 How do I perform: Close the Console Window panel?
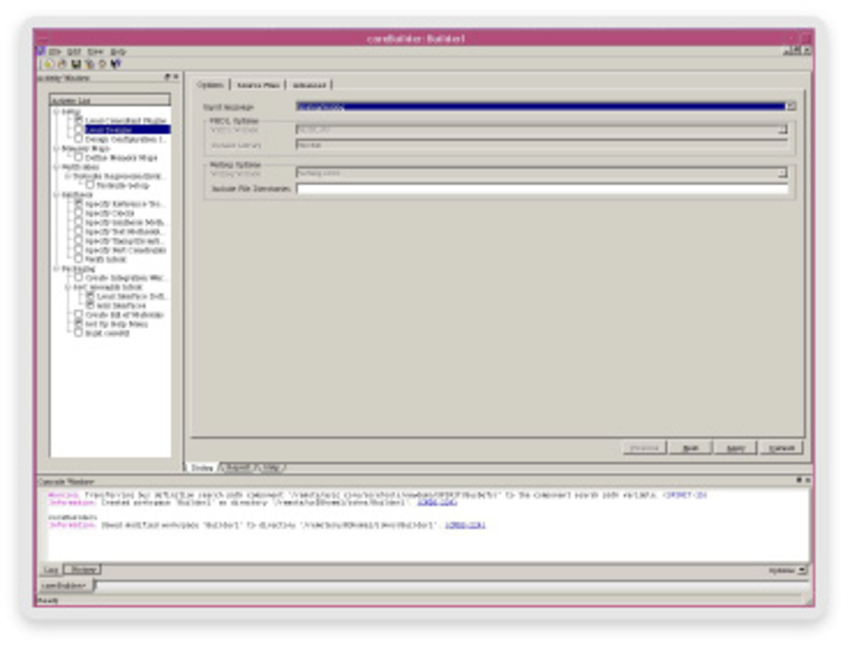[806, 481]
